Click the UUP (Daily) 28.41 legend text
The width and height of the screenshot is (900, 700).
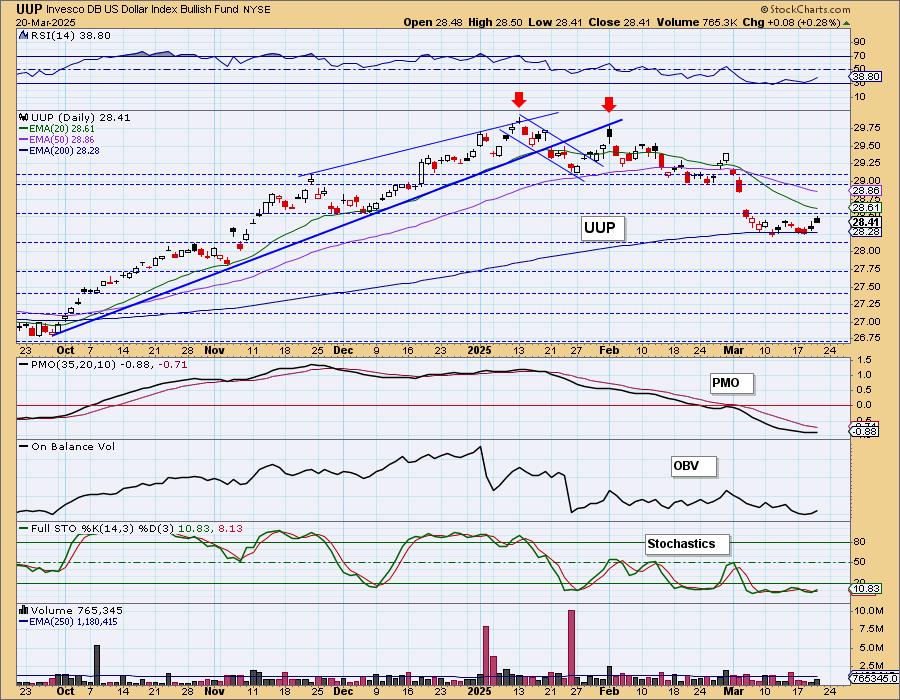[80, 117]
